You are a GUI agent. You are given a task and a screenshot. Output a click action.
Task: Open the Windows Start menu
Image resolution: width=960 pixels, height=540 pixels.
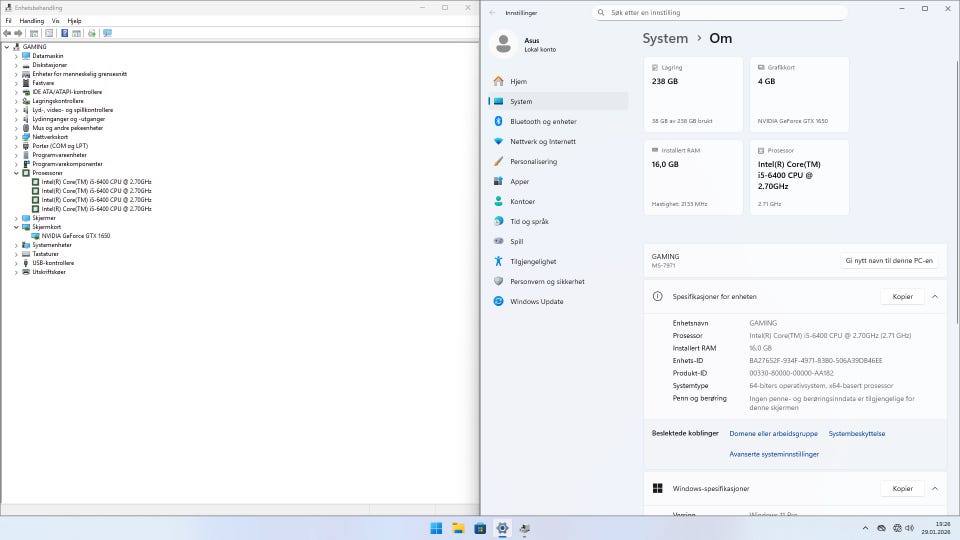coord(436,528)
